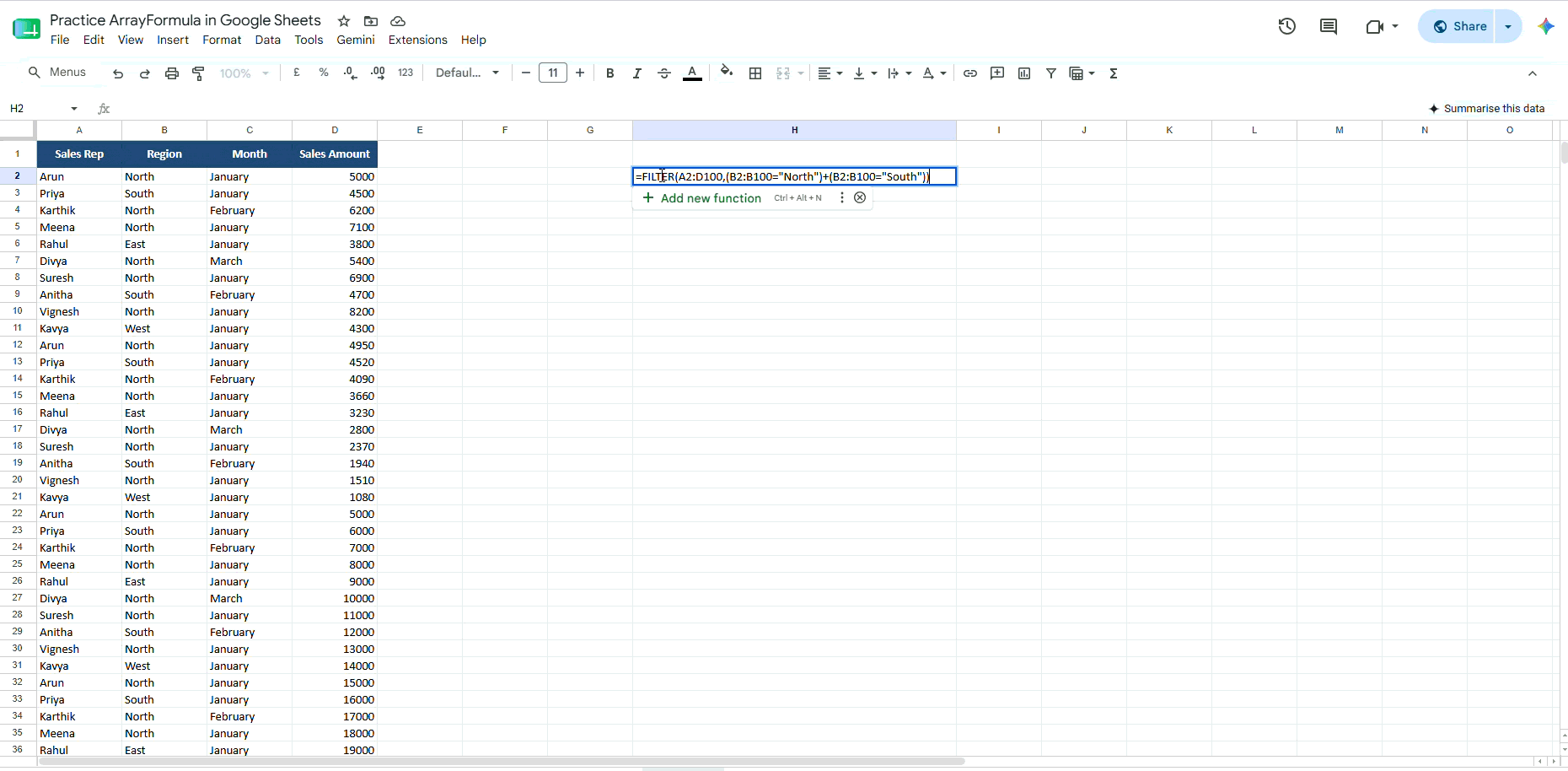Expand the Share options arrow
The image size is (1568, 771).
pyautogui.click(x=1508, y=26)
